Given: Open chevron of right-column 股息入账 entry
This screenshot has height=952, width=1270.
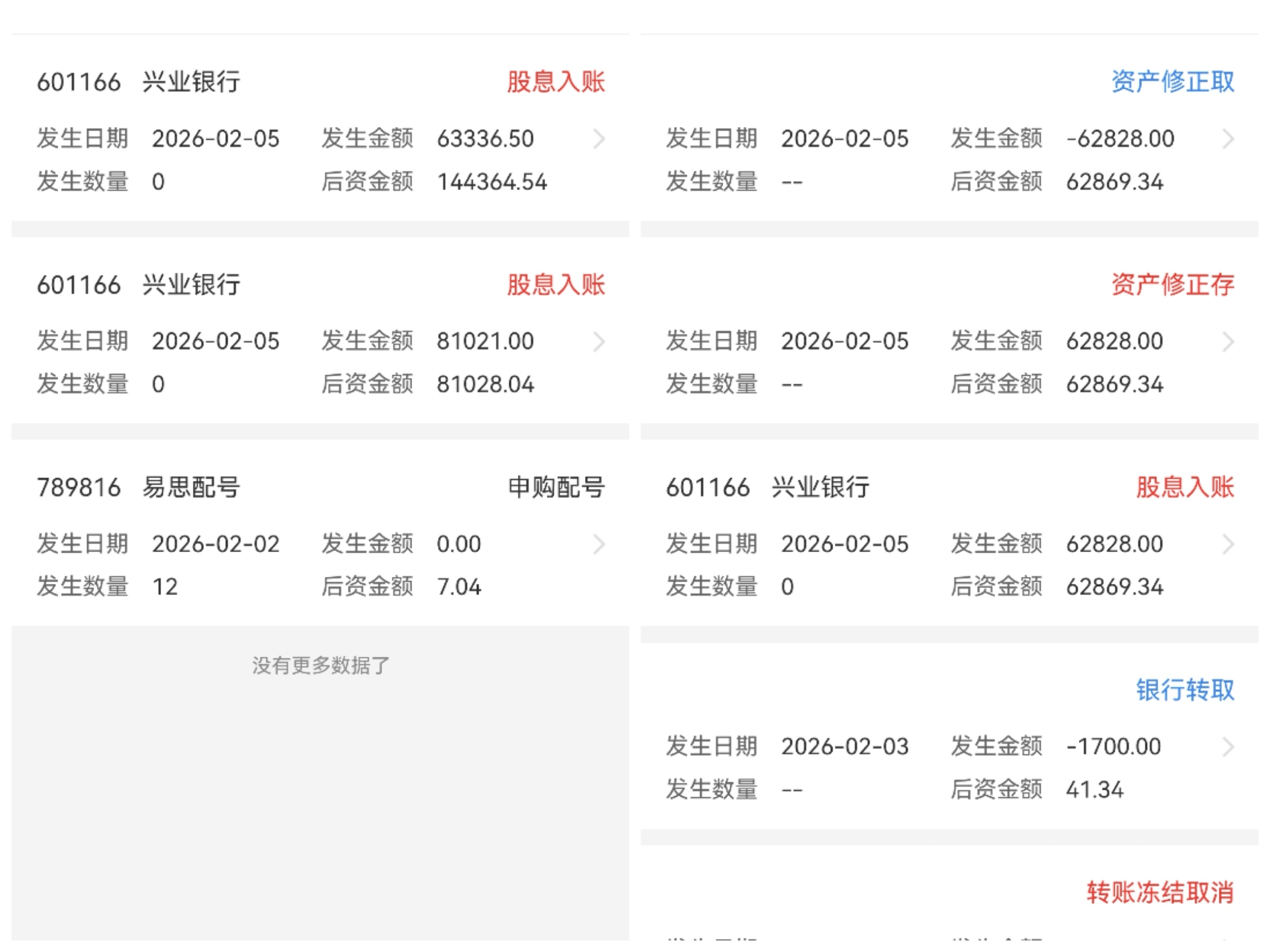Looking at the screenshot, I should point(1228,545).
